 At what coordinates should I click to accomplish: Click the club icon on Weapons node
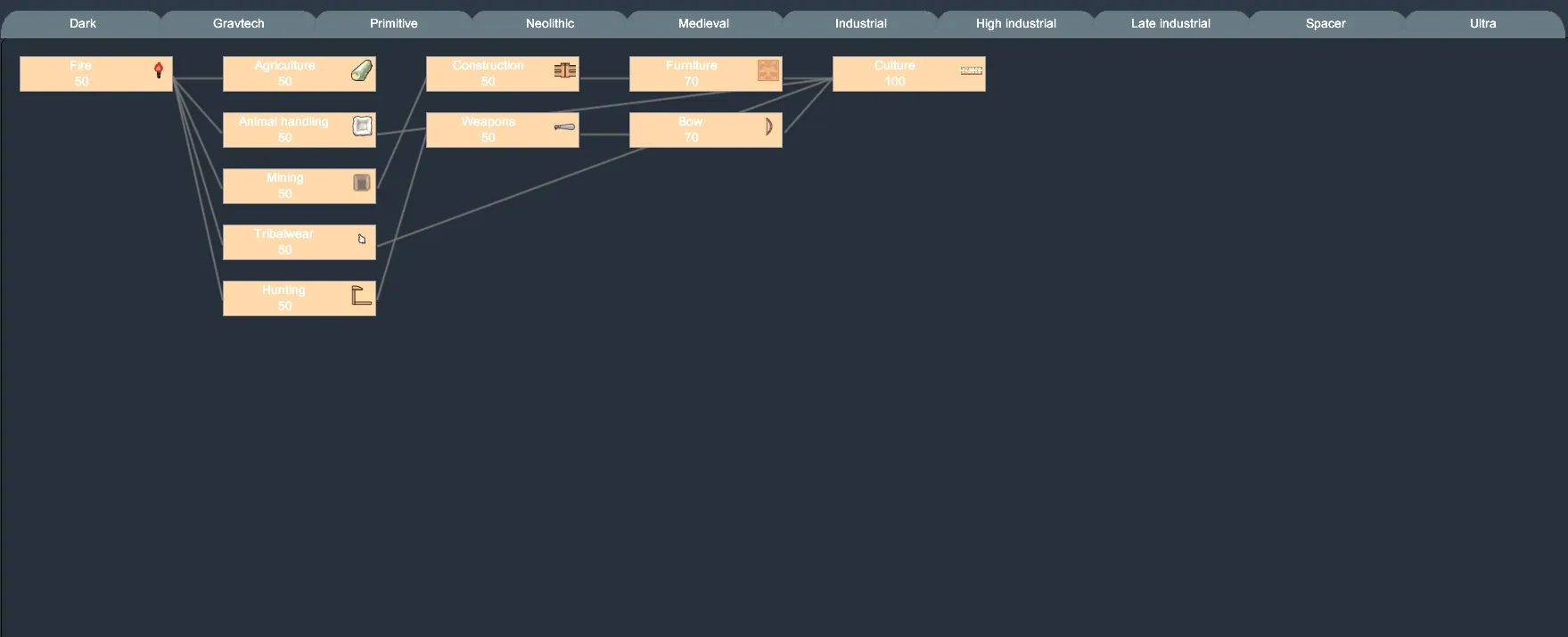pos(564,127)
